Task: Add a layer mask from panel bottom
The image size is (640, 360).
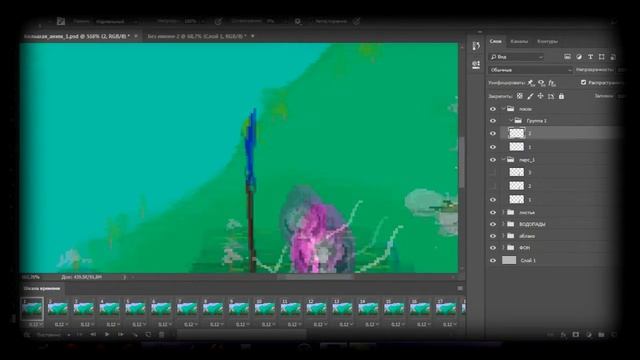Action: click(x=576, y=335)
